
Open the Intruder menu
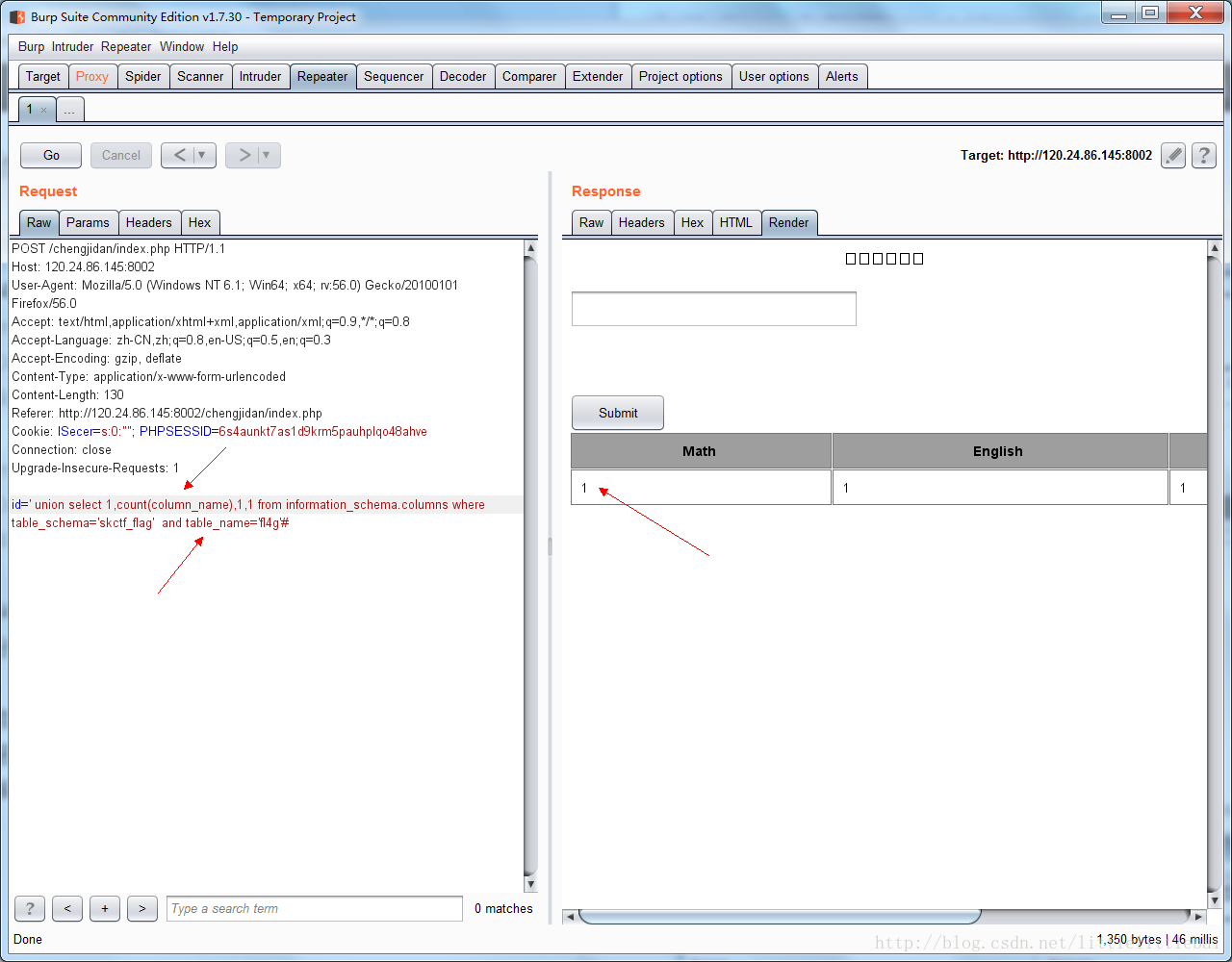(72, 46)
